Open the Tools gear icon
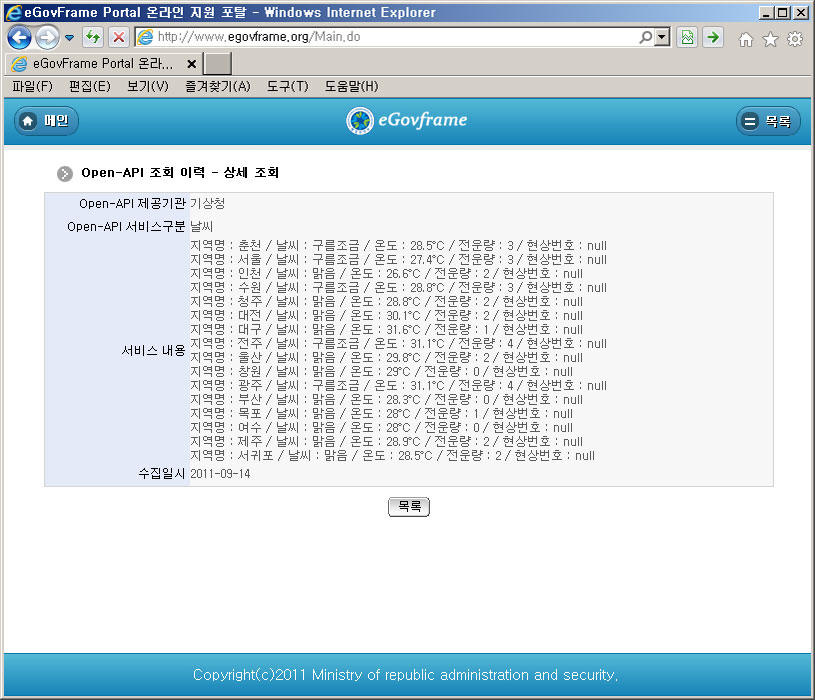 coord(795,39)
